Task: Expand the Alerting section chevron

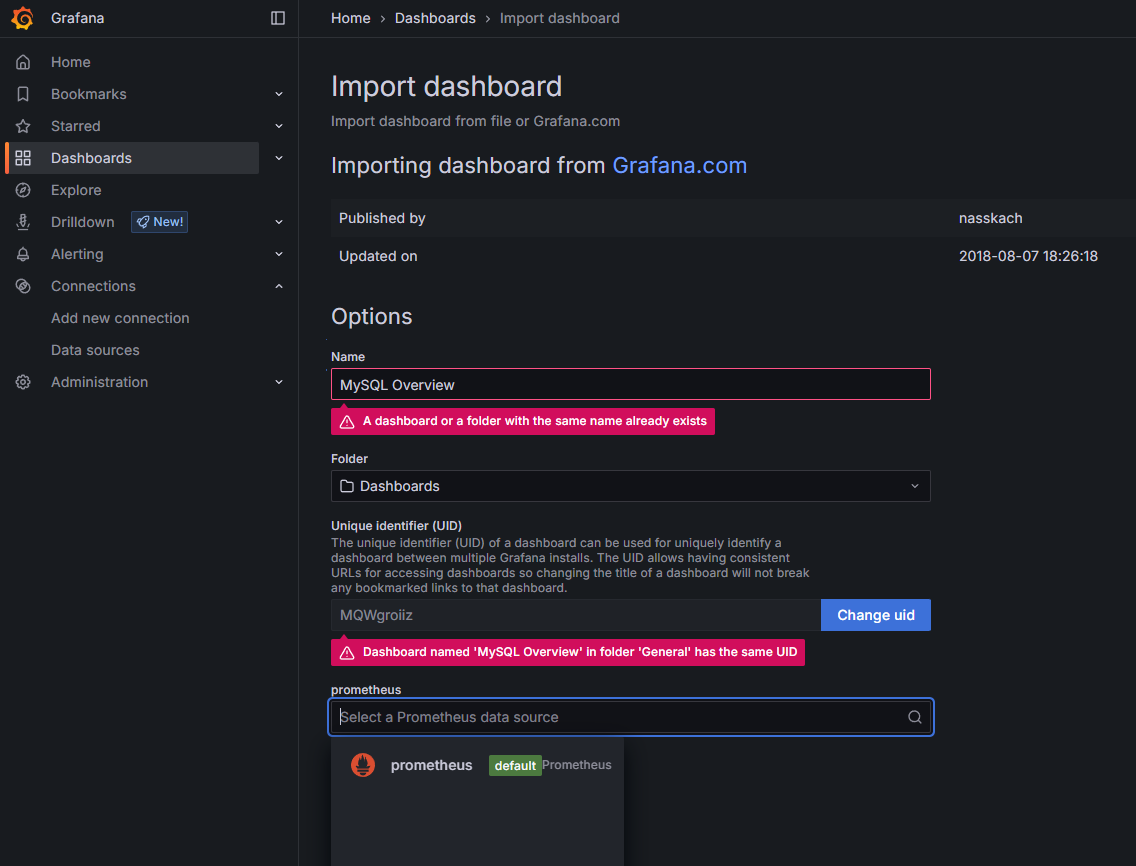Action: [279, 254]
